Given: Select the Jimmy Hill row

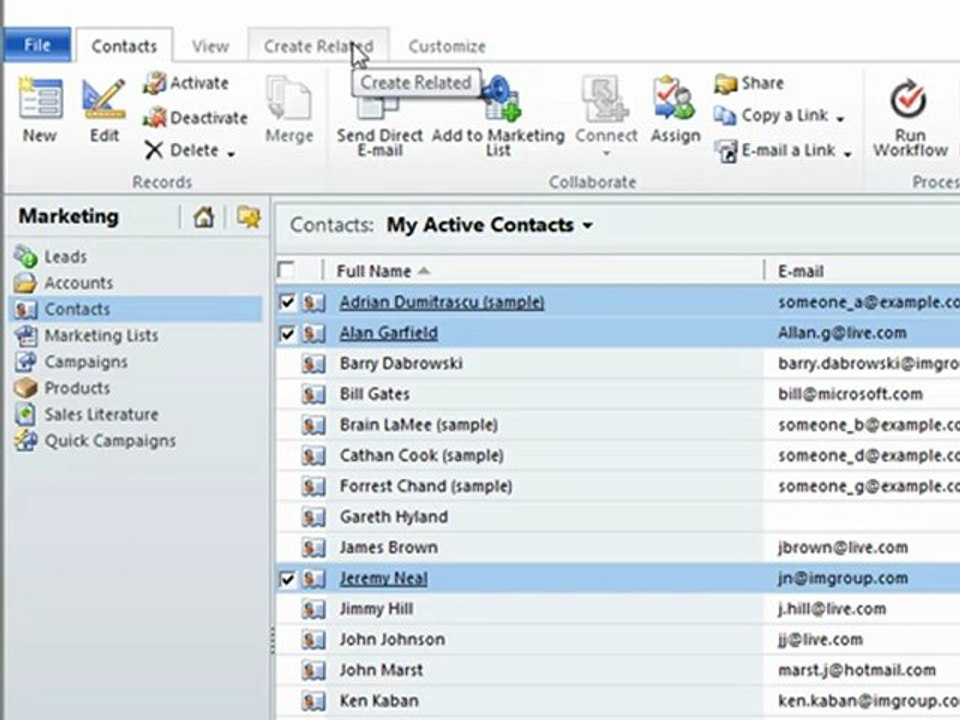Looking at the screenshot, I should (618, 609).
